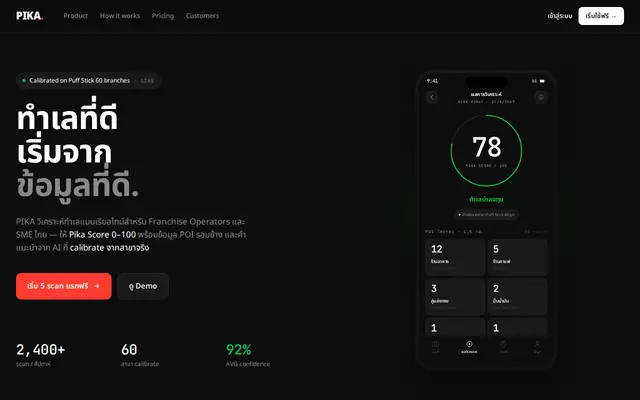Tap the history clock icon in the phone's bottom bar
The height and width of the screenshot is (400, 640).
click(504, 344)
